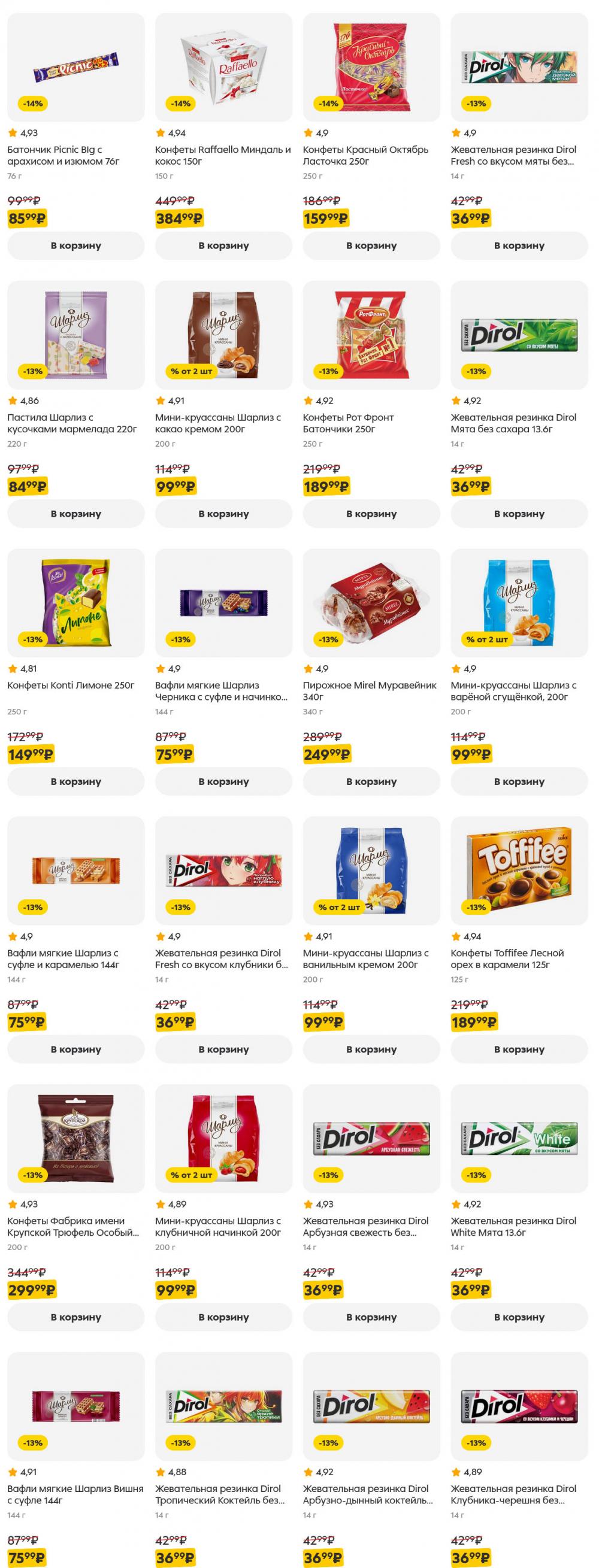Add Toffifee Лесной орех to cart

coord(519,1050)
